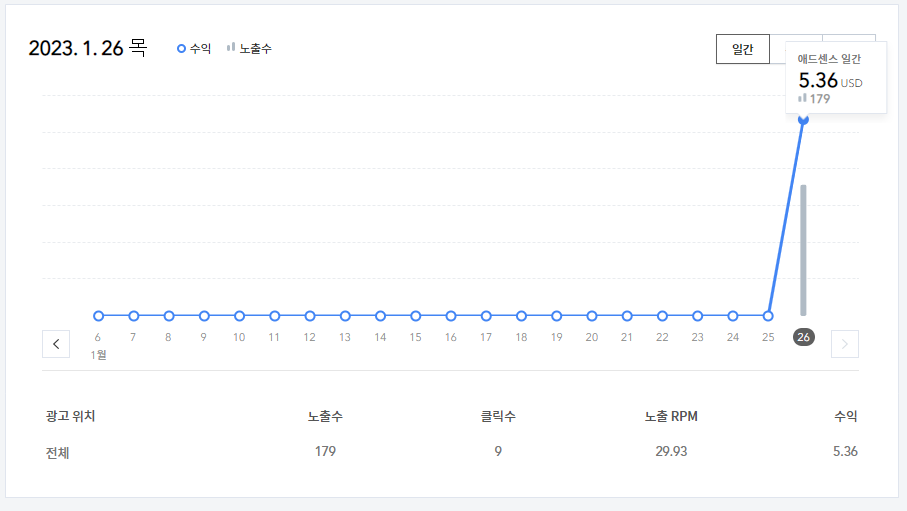Click the axis date label 15
The image size is (907, 511).
(x=415, y=337)
